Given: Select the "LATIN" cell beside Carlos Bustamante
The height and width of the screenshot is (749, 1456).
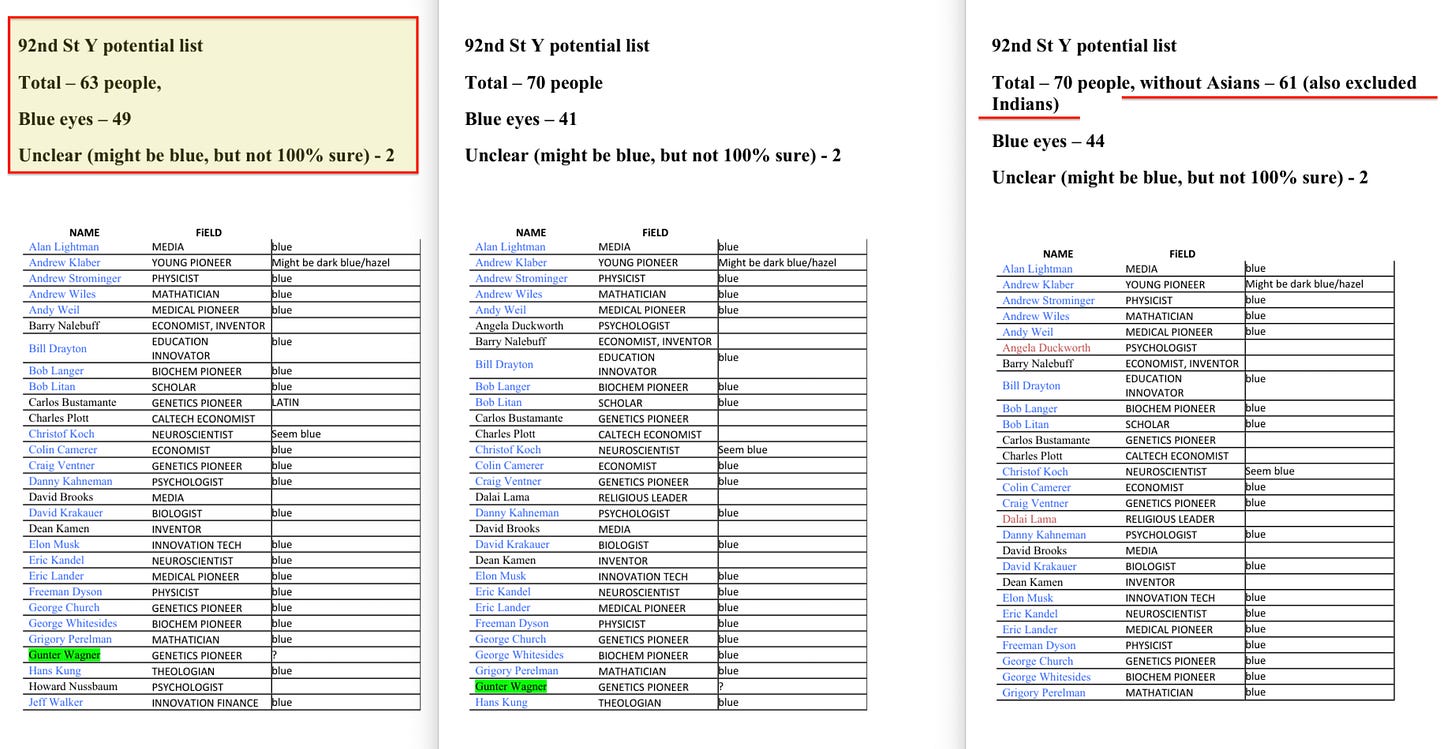Looking at the screenshot, I should click(x=285, y=403).
